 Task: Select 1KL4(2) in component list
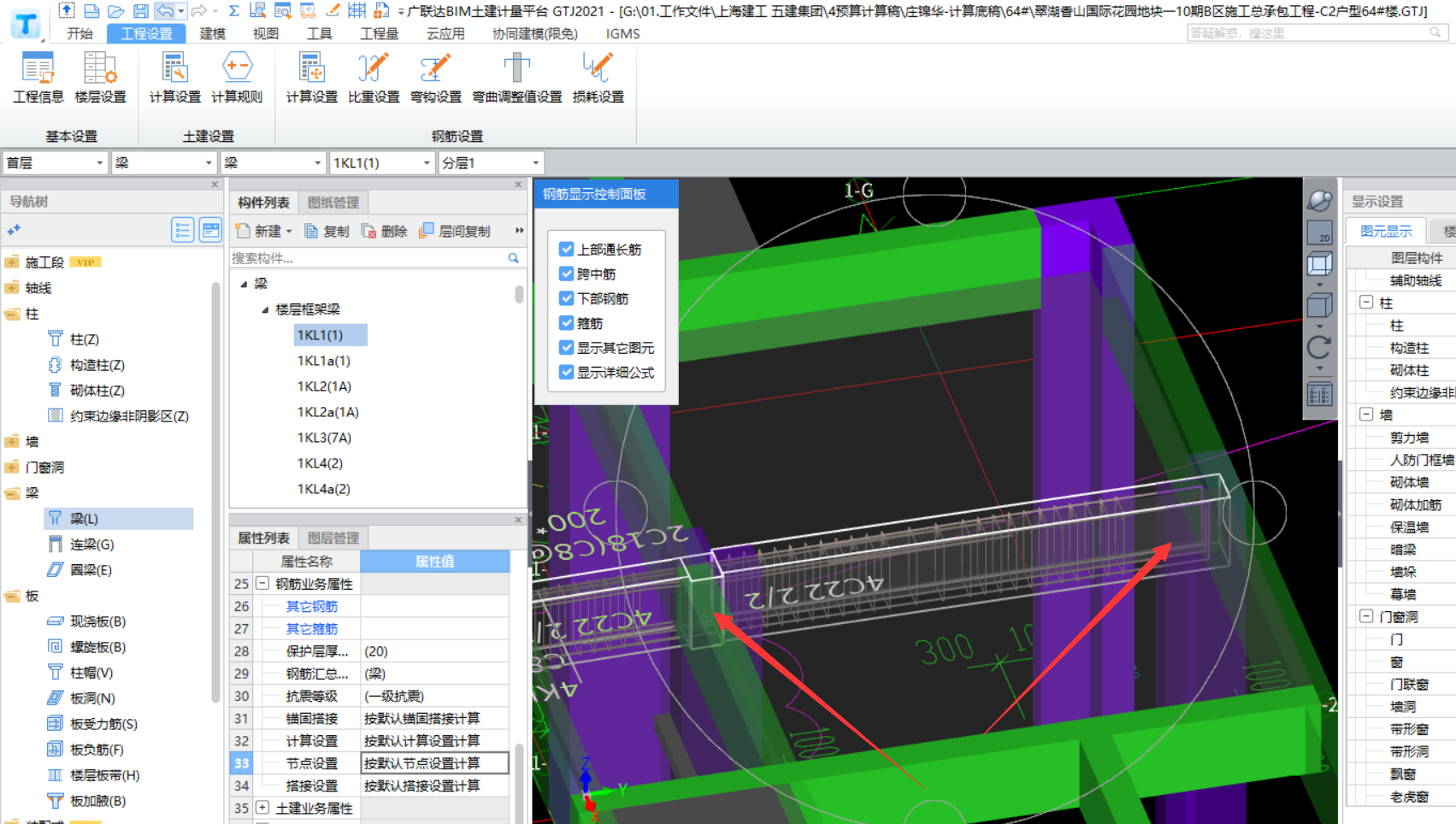coord(320,463)
